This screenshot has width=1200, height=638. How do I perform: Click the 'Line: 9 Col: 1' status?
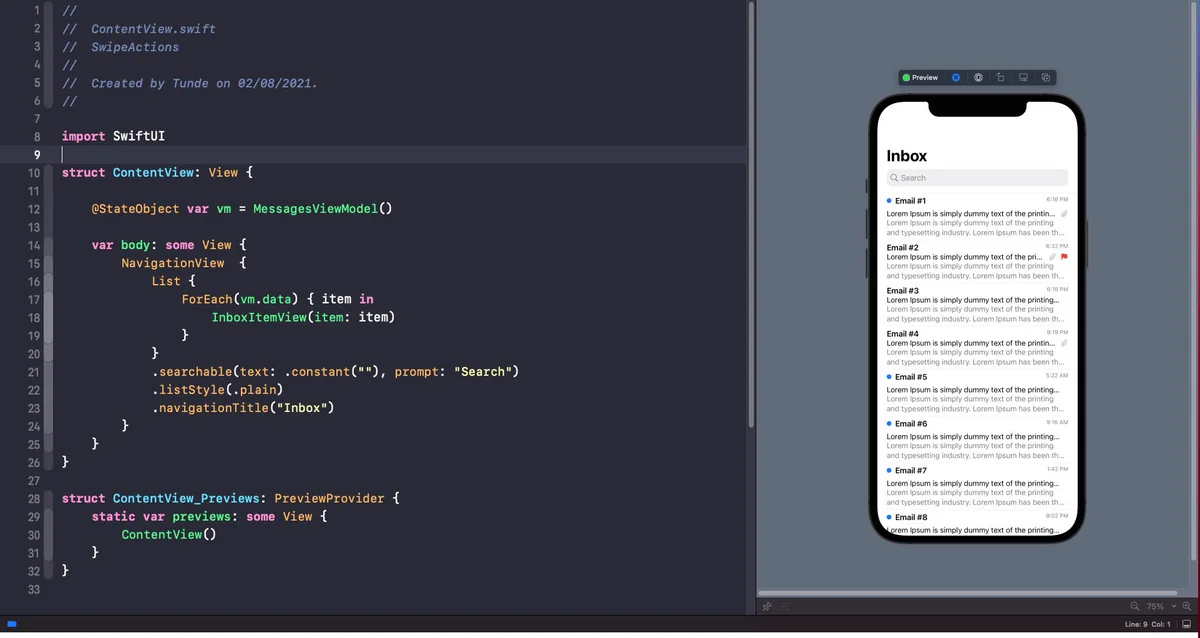(x=1147, y=624)
